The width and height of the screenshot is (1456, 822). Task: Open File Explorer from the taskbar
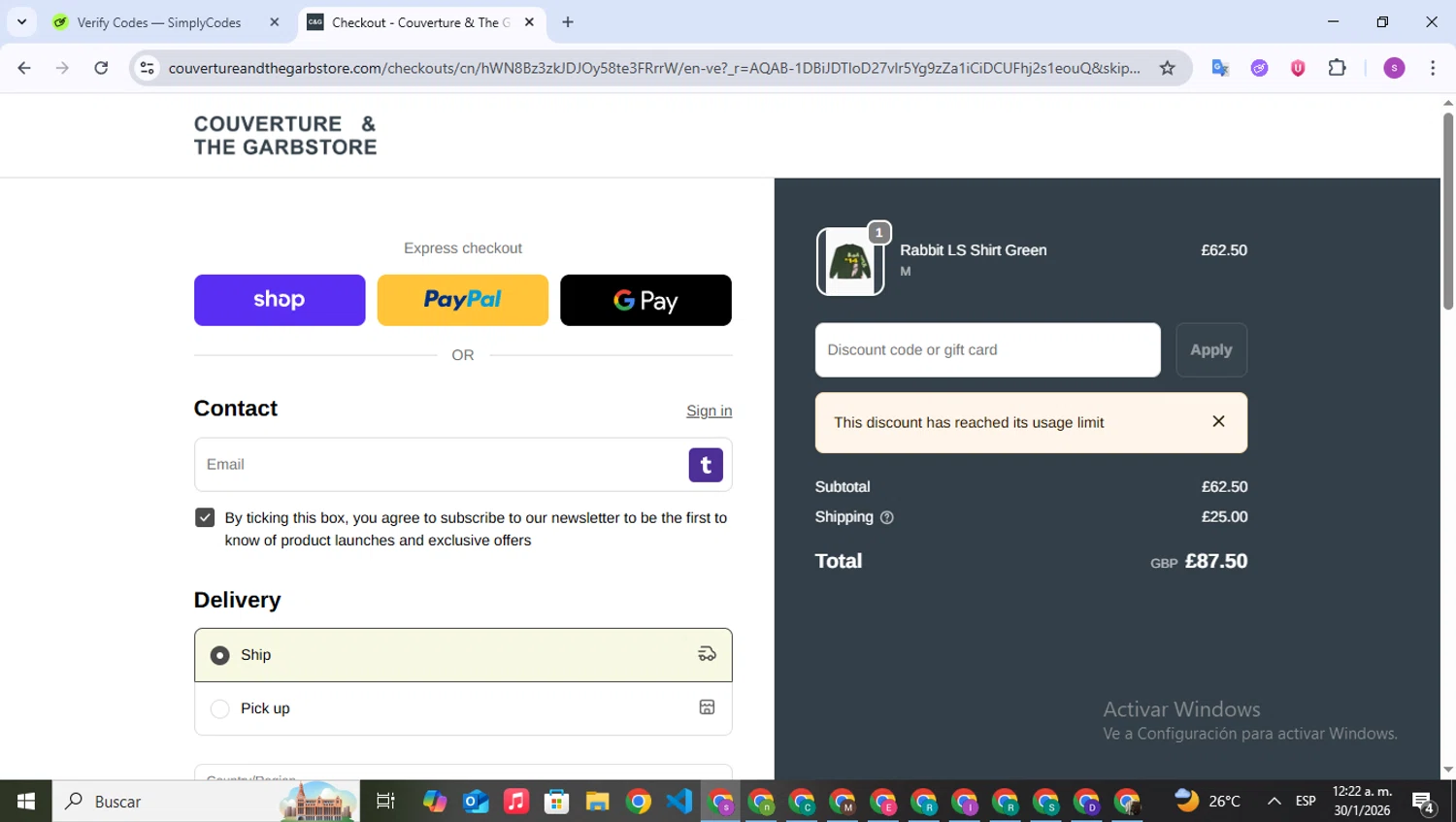[x=597, y=802]
